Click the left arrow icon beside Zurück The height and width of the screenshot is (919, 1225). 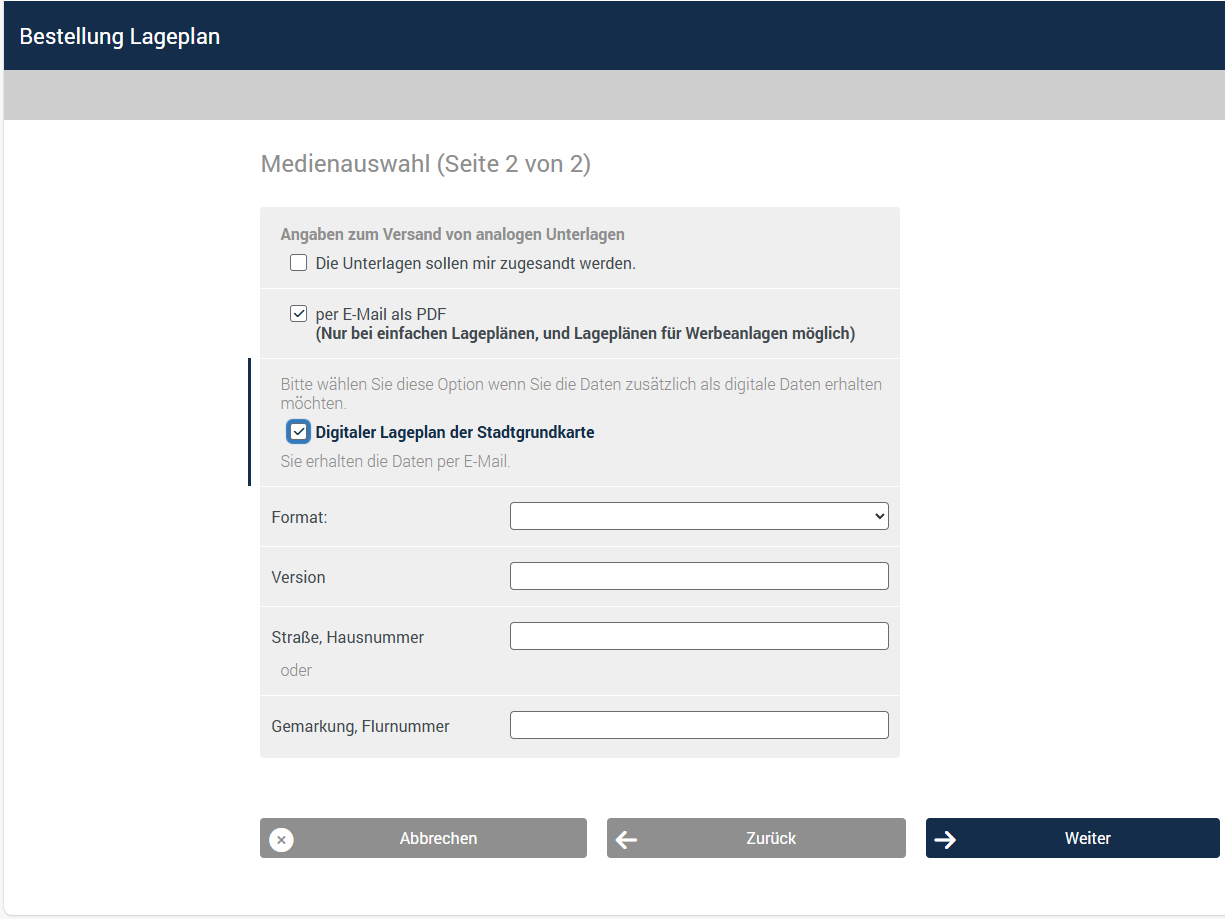pyautogui.click(x=627, y=840)
